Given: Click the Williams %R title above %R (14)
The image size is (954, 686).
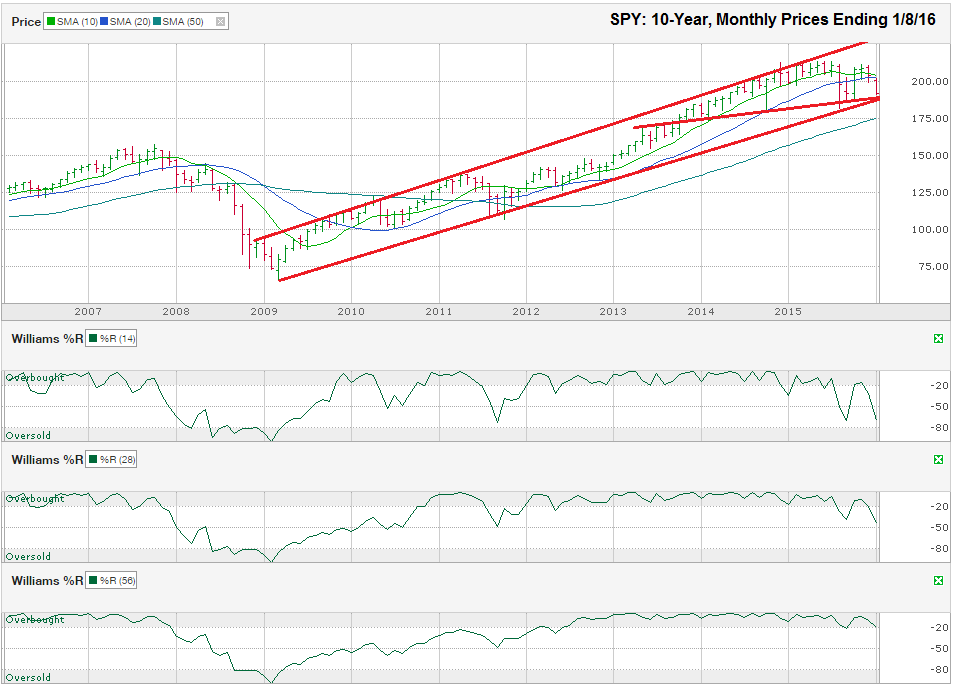Looking at the screenshot, I should coord(47,339).
